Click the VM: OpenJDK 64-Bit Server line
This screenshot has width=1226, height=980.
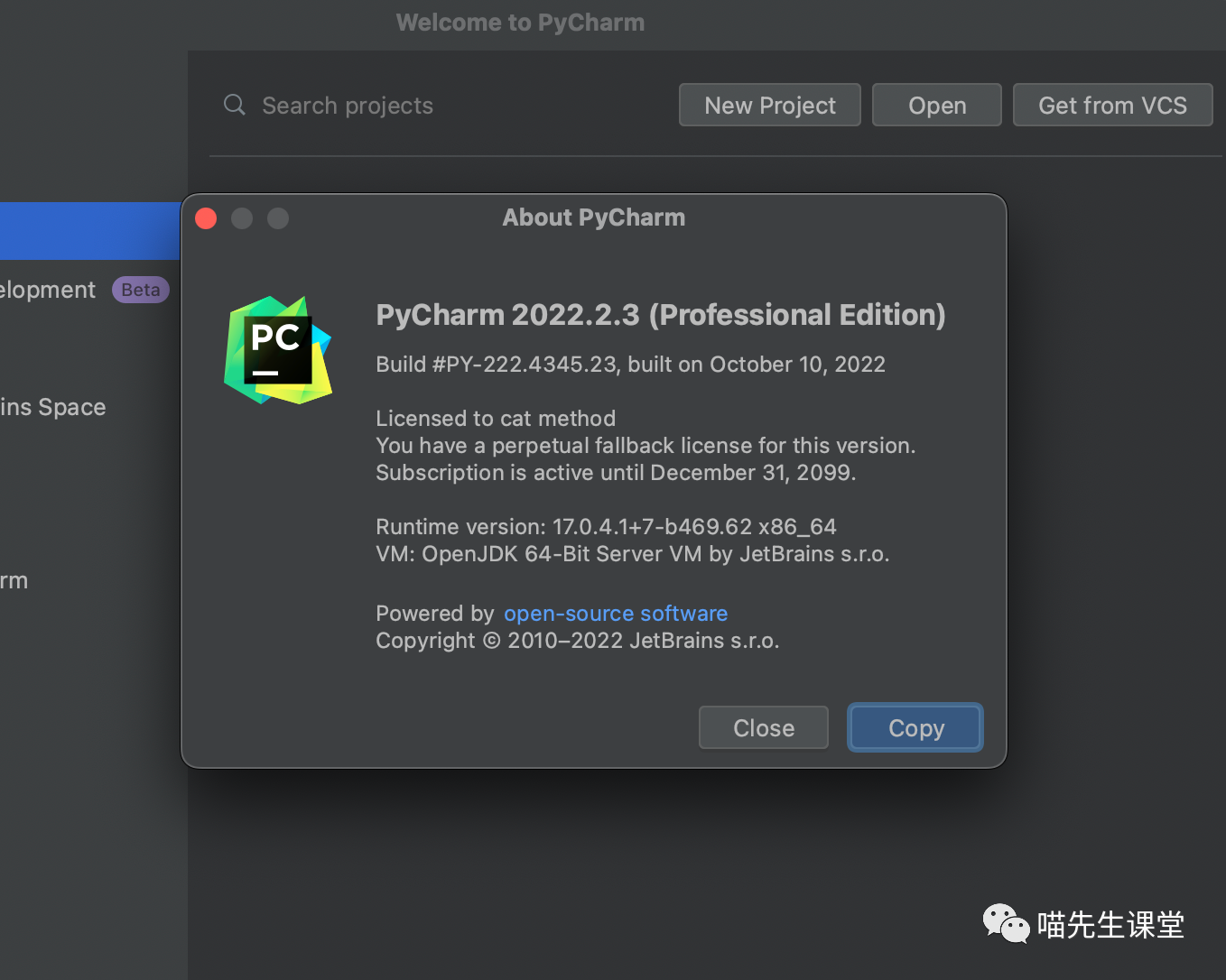point(633,554)
